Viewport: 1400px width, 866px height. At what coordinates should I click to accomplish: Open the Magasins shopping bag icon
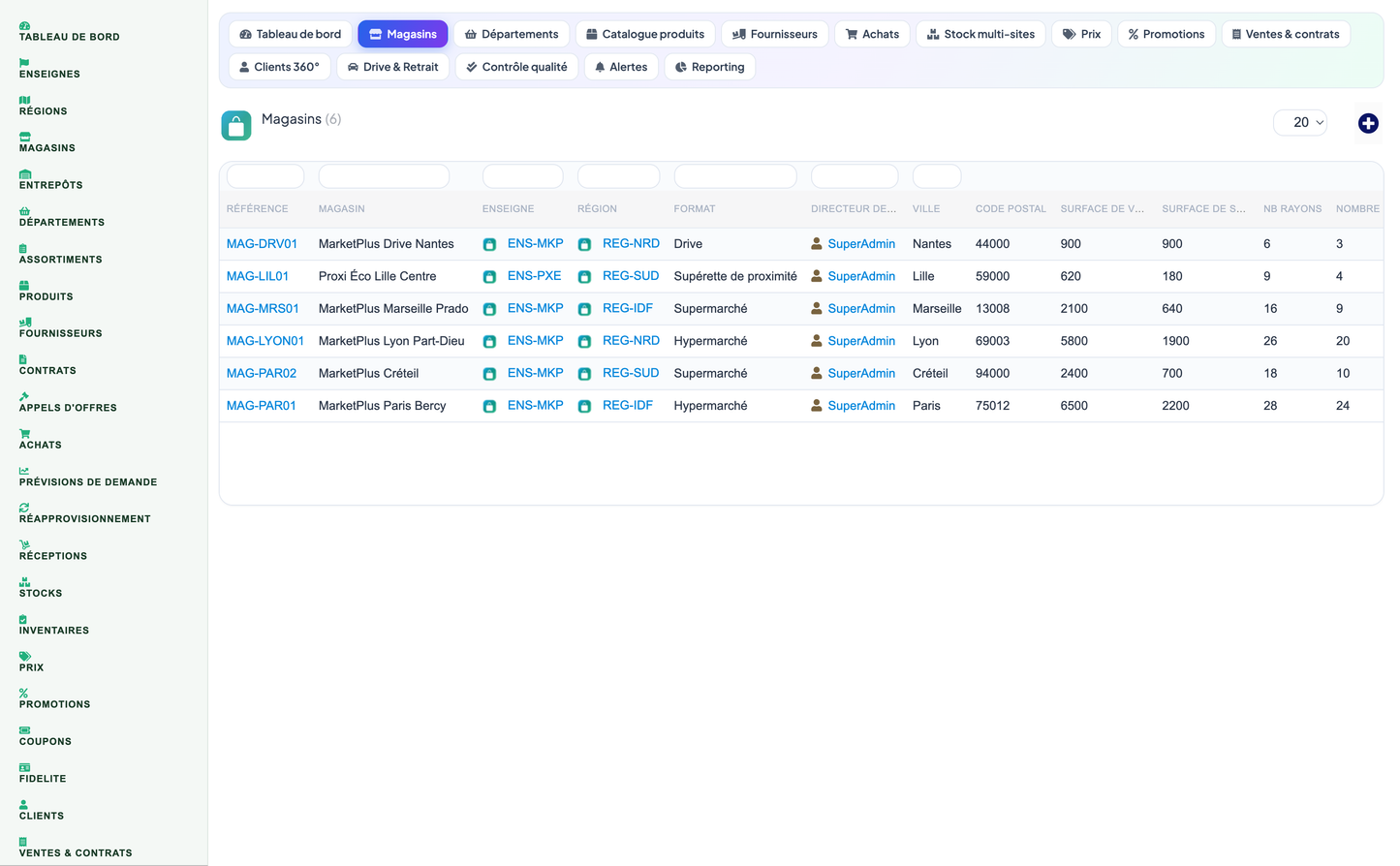click(x=236, y=125)
